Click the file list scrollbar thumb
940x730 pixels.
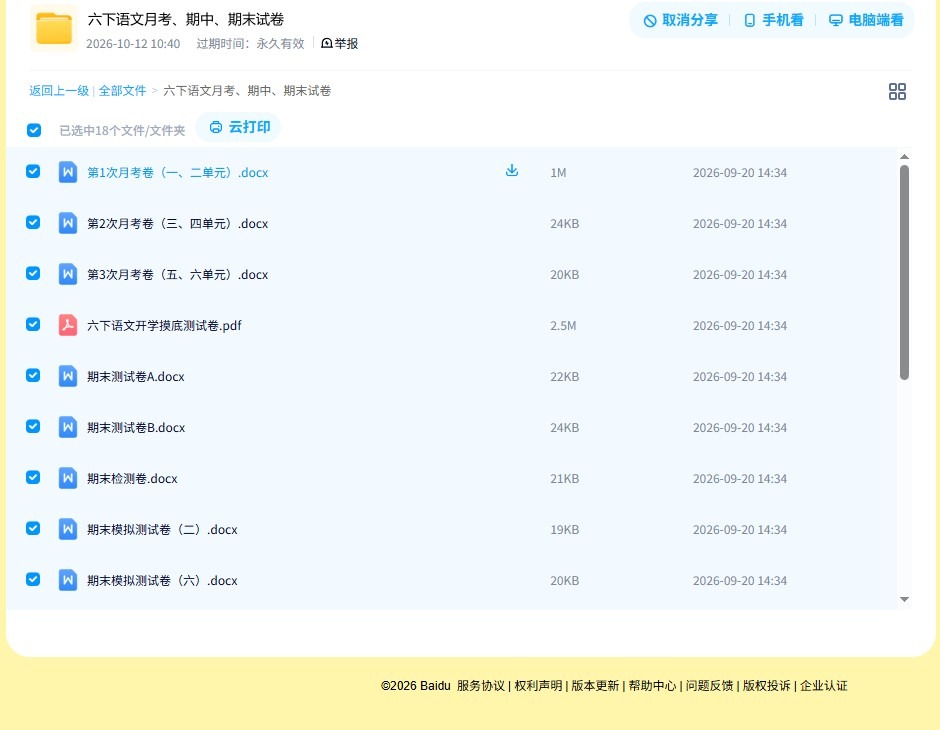point(905,272)
